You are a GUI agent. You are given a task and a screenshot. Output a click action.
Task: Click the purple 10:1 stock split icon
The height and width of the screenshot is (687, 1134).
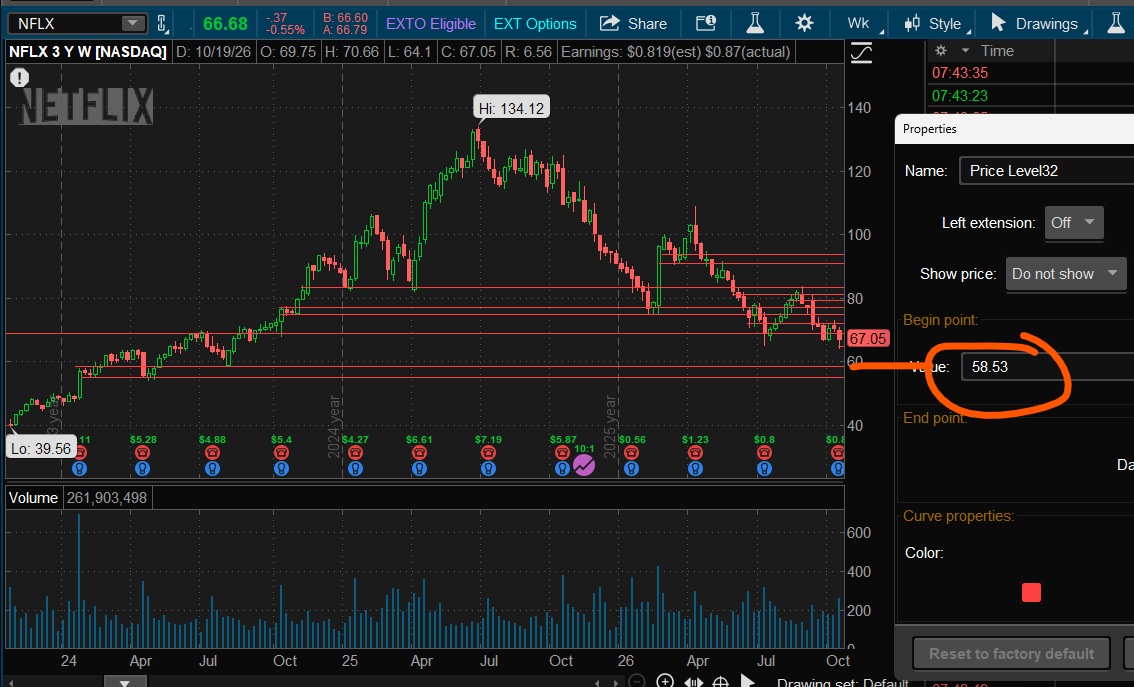point(584,464)
